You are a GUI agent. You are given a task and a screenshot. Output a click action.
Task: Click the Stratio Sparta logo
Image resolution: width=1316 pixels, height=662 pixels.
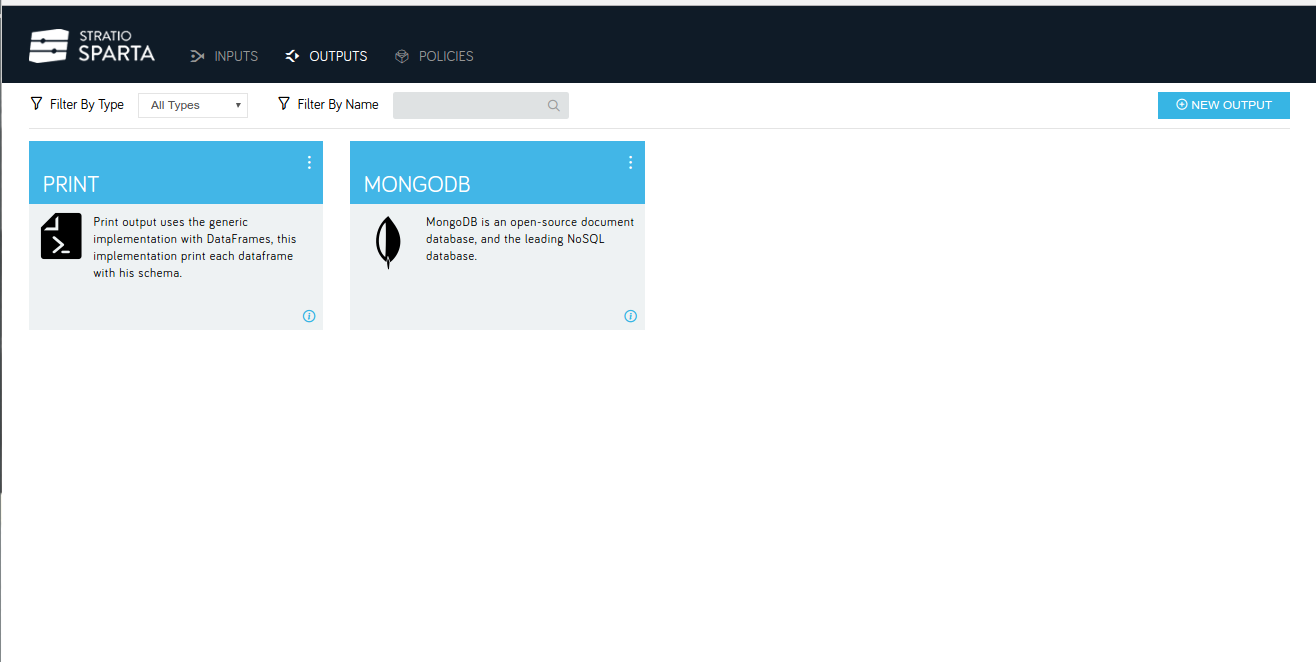(92, 46)
